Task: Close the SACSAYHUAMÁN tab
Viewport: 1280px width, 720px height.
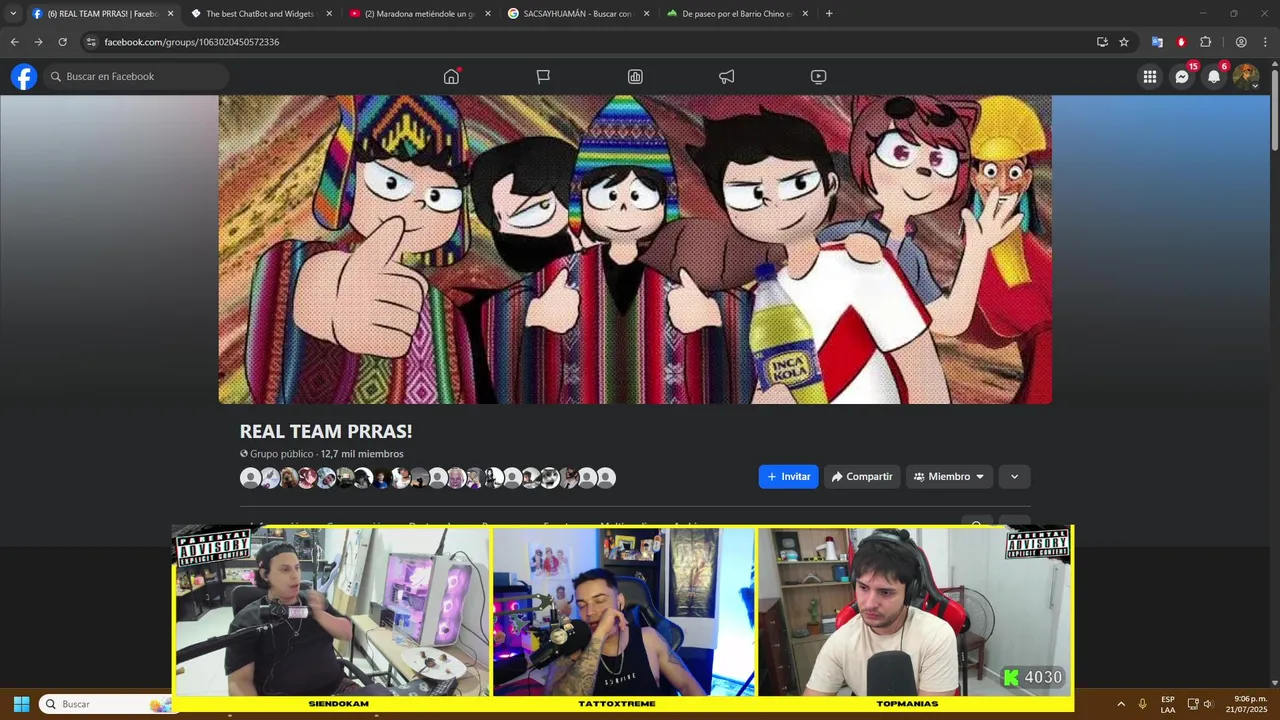Action: click(x=646, y=14)
